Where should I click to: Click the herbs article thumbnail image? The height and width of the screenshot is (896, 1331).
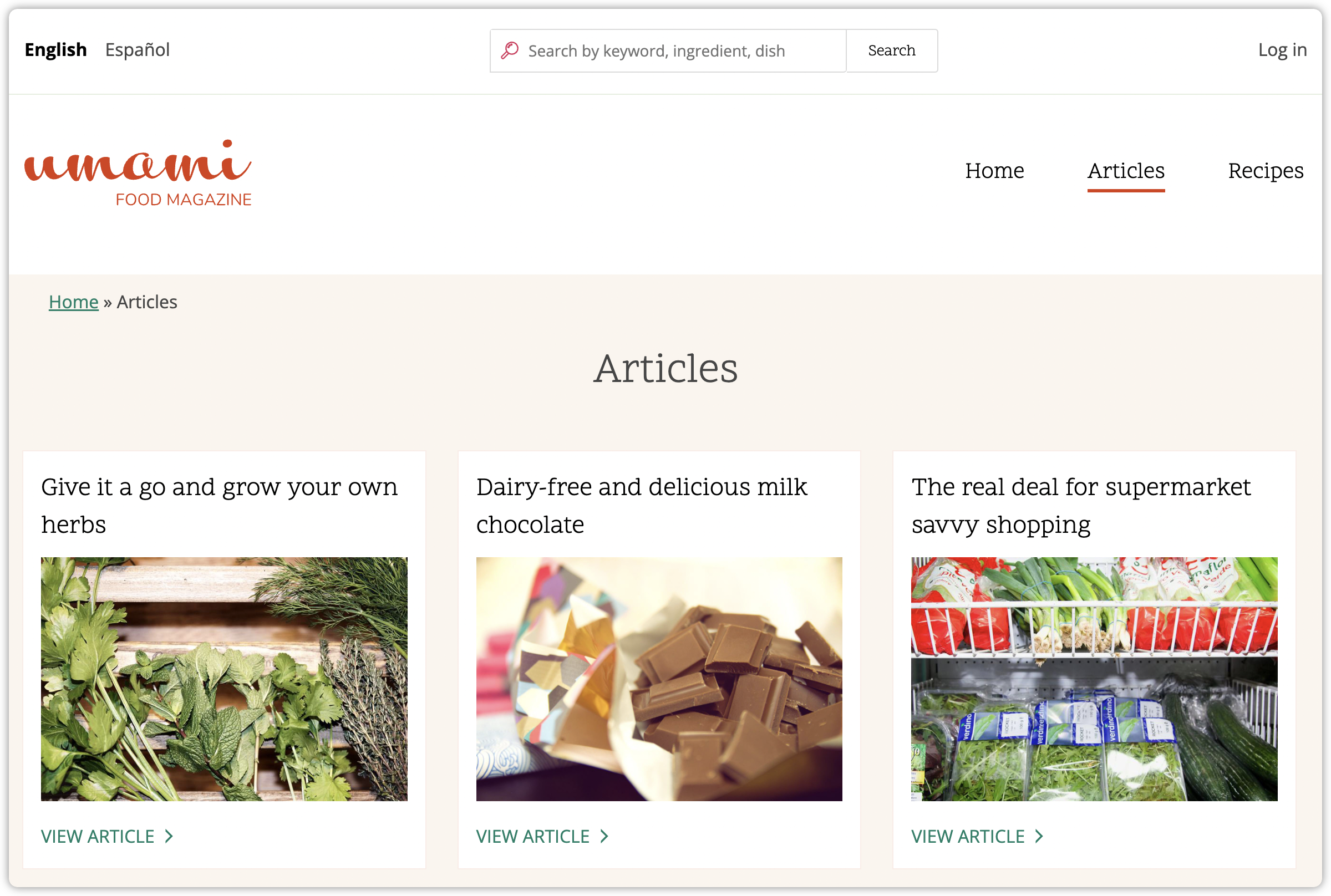pos(224,679)
